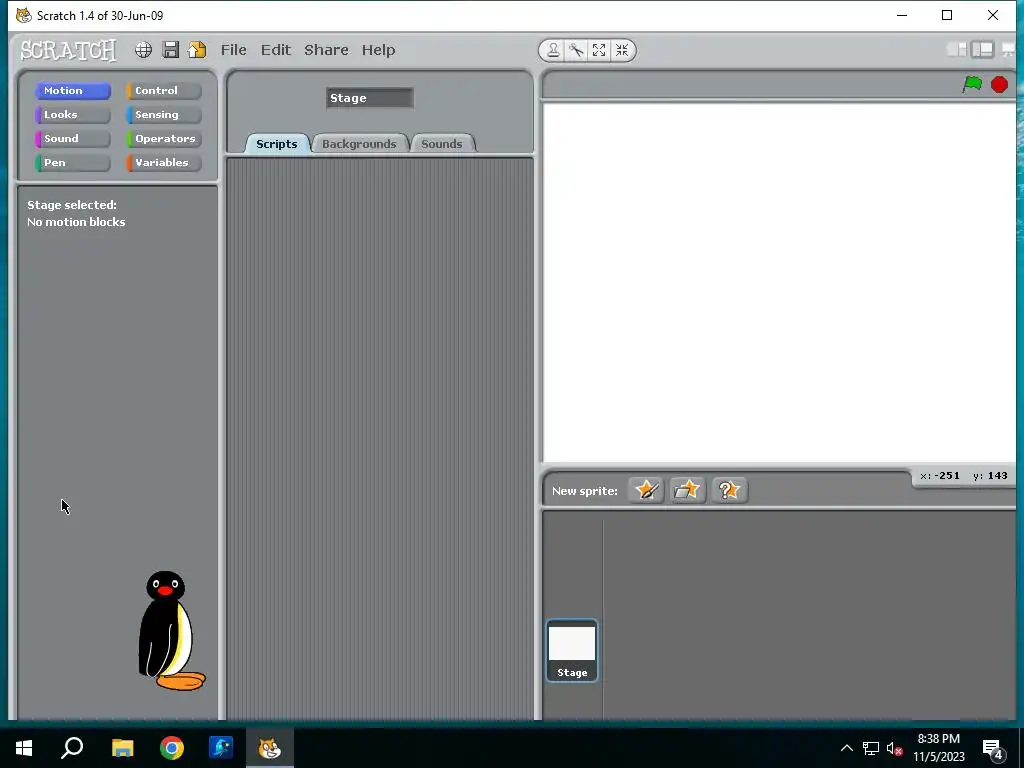The width and height of the screenshot is (1024, 768).
Task: Launch Chrome from the taskbar
Action: (172, 748)
